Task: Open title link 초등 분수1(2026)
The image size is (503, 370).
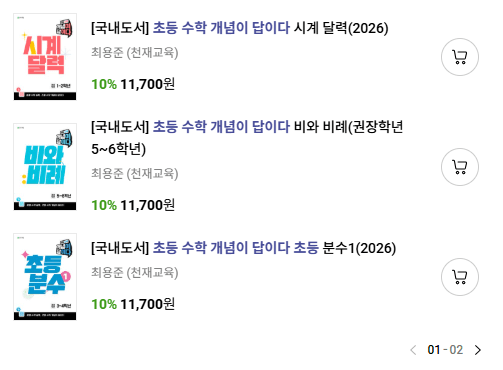Action: (244, 248)
